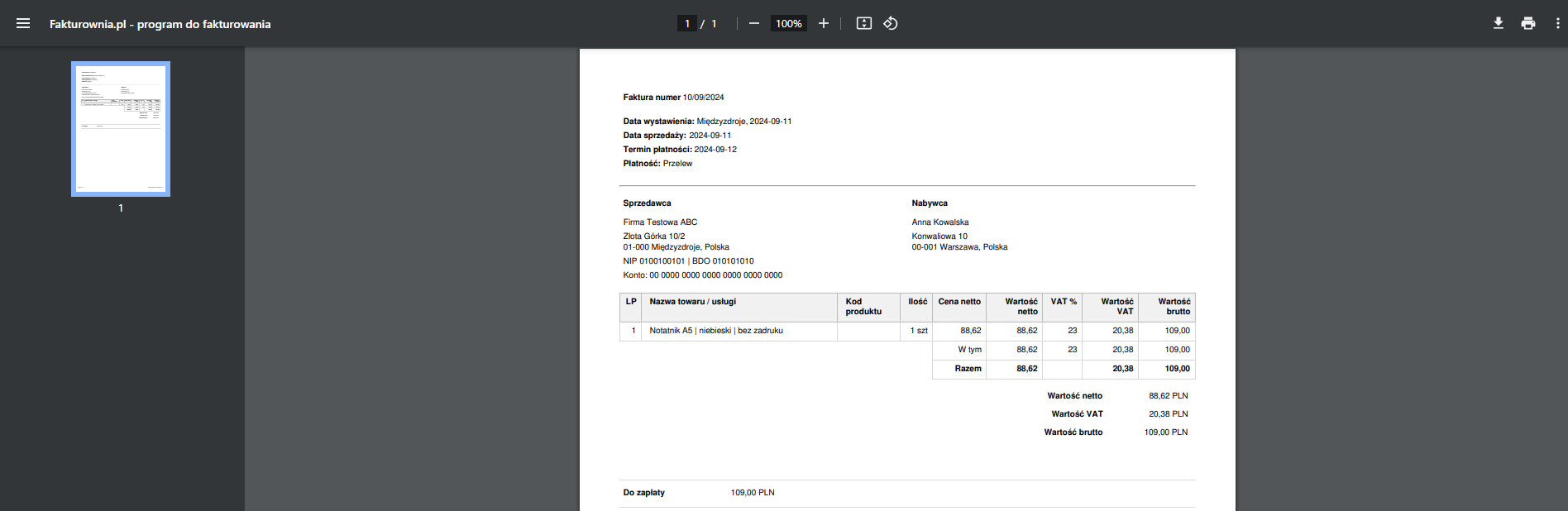This screenshot has height=511, width=1568.
Task: Click the 'Wartość brutto' summary label
Action: pyautogui.click(x=1073, y=432)
